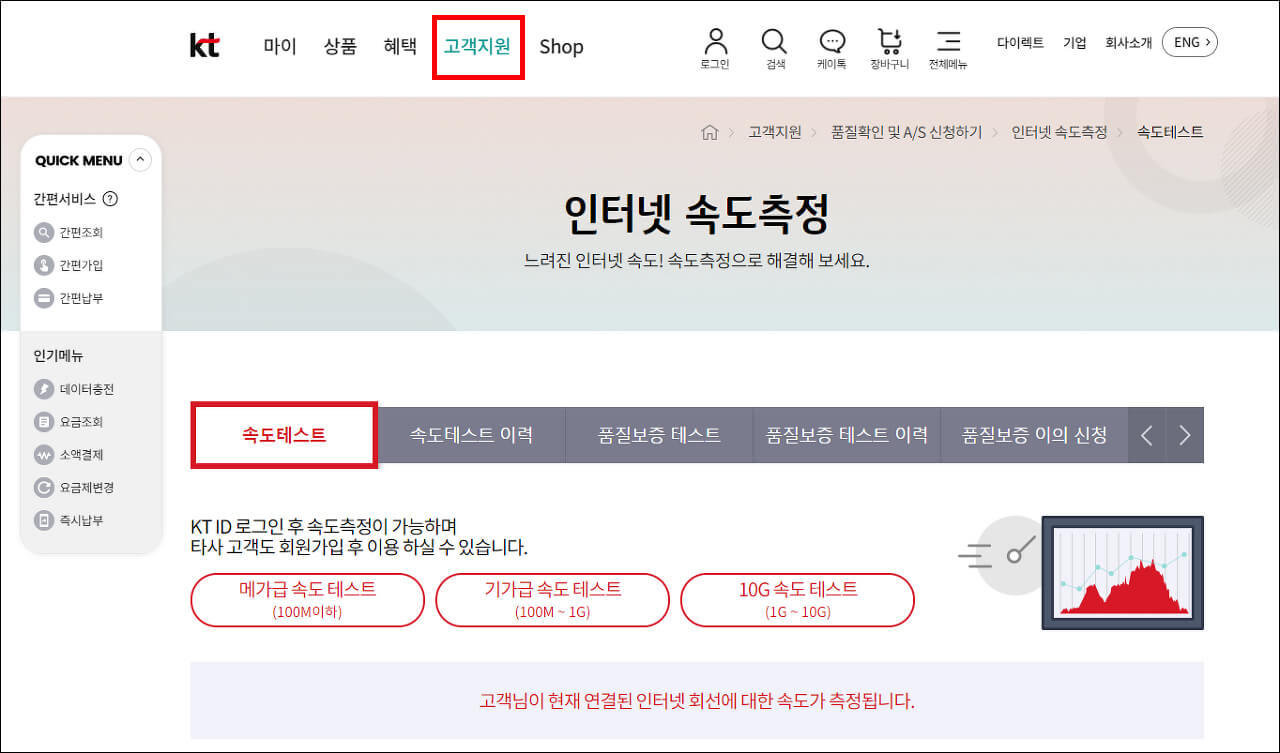Open the Shop menu
This screenshot has height=753, width=1280.
click(x=561, y=46)
